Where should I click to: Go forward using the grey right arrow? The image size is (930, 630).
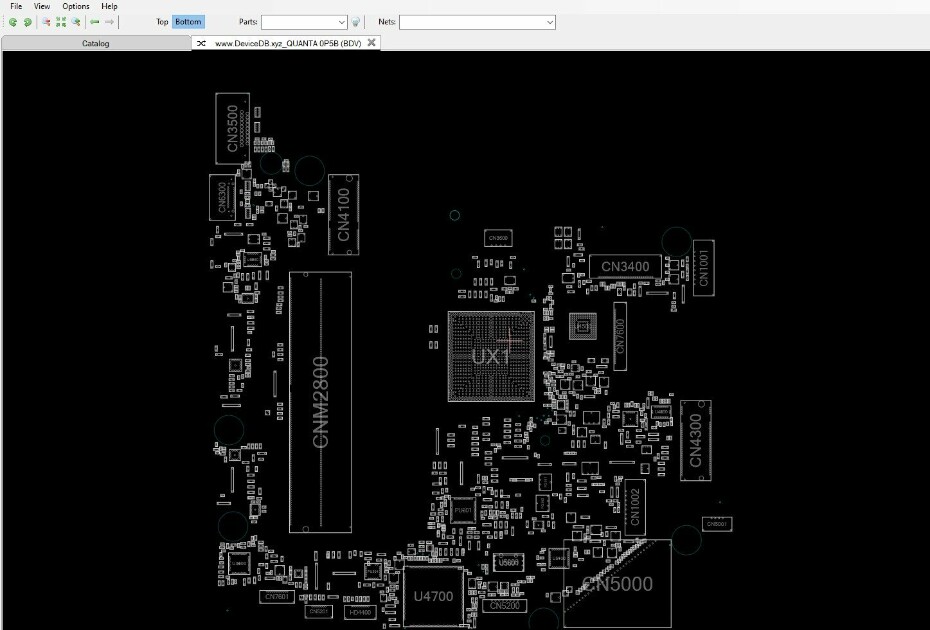[109, 22]
